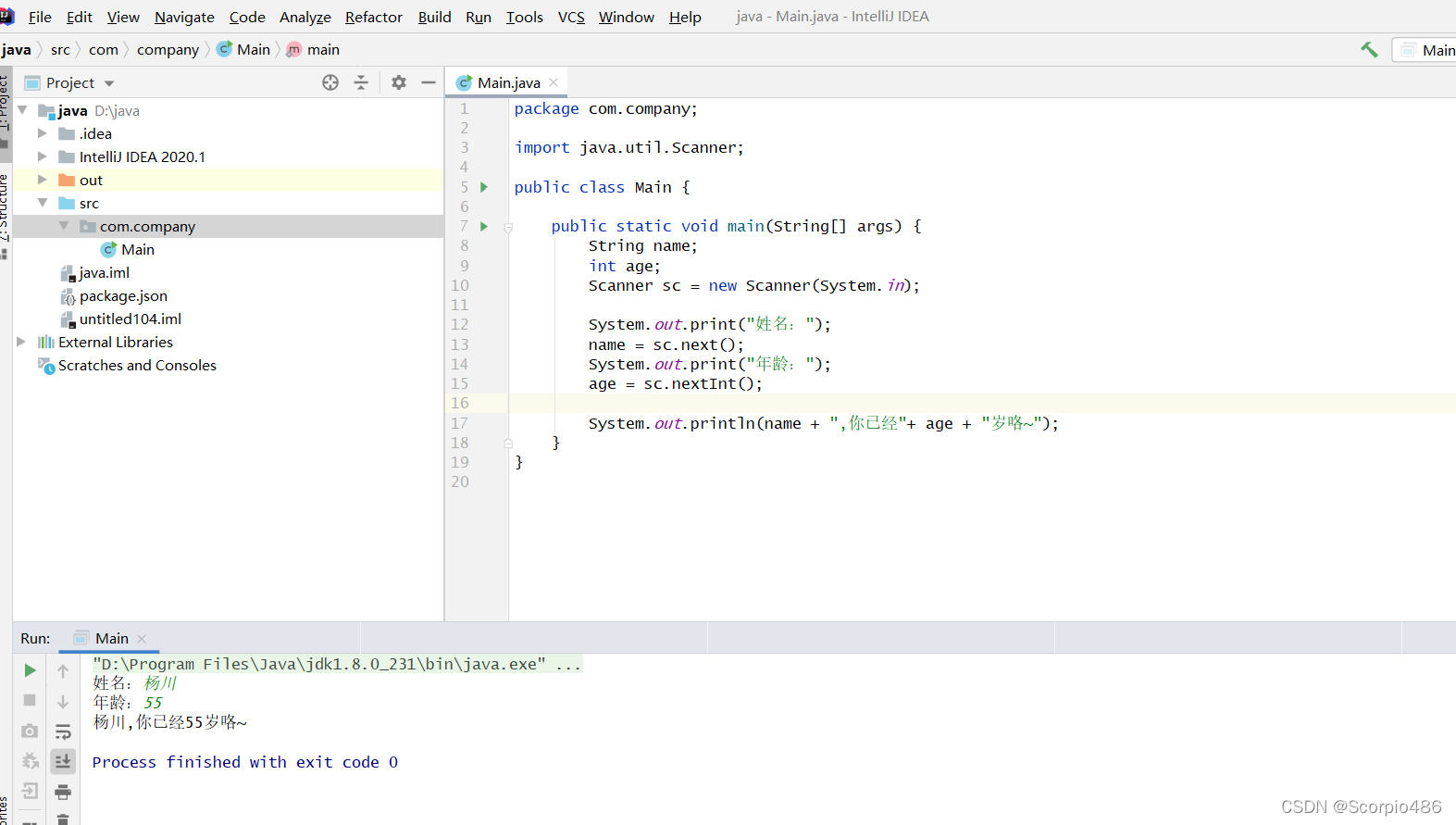Collapse All in Project panel
This screenshot has width=1456, height=825.
361,82
